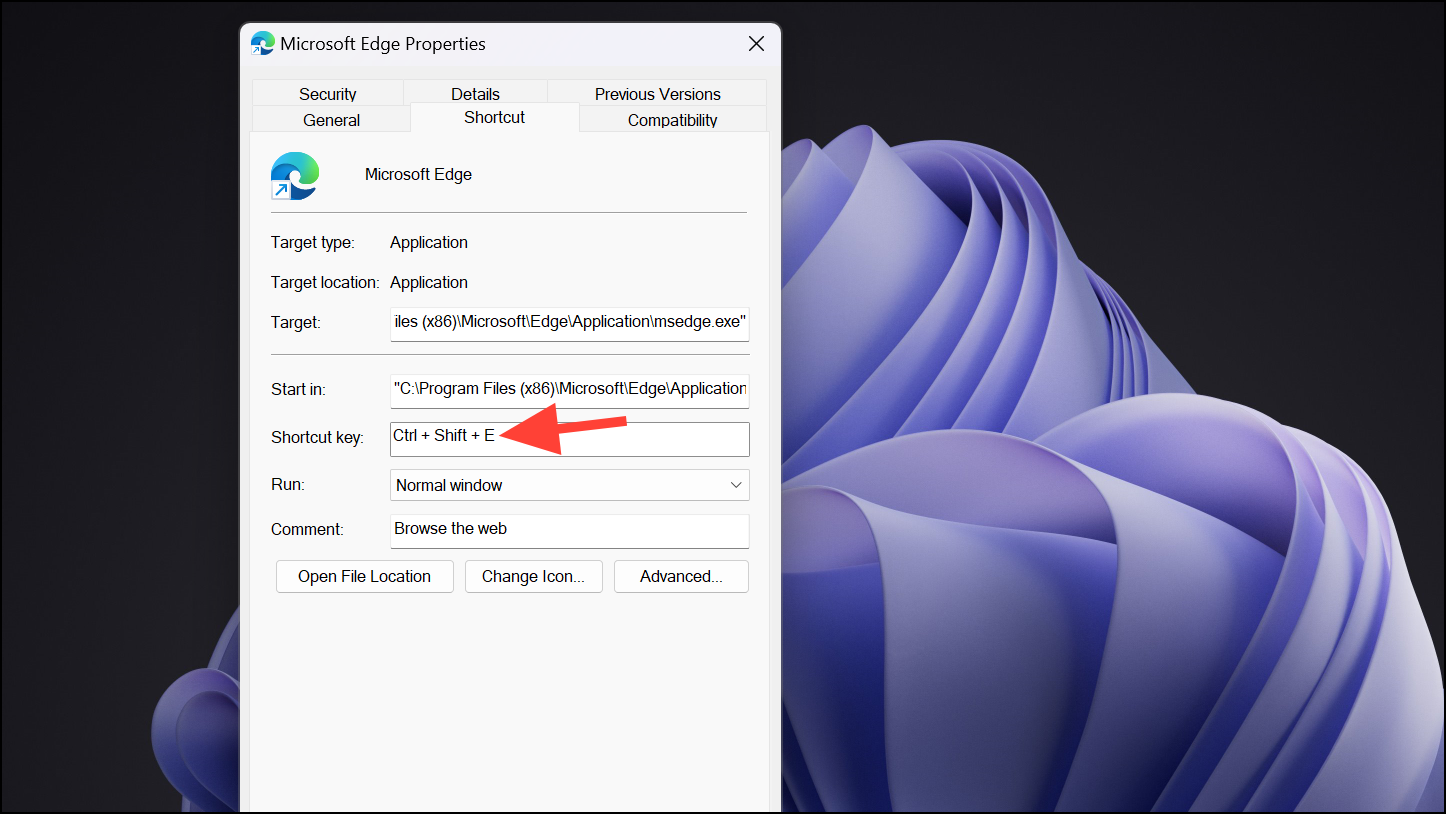Image resolution: width=1446 pixels, height=814 pixels.
Task: Click the Edge icon on the title bar
Action: click(262, 43)
